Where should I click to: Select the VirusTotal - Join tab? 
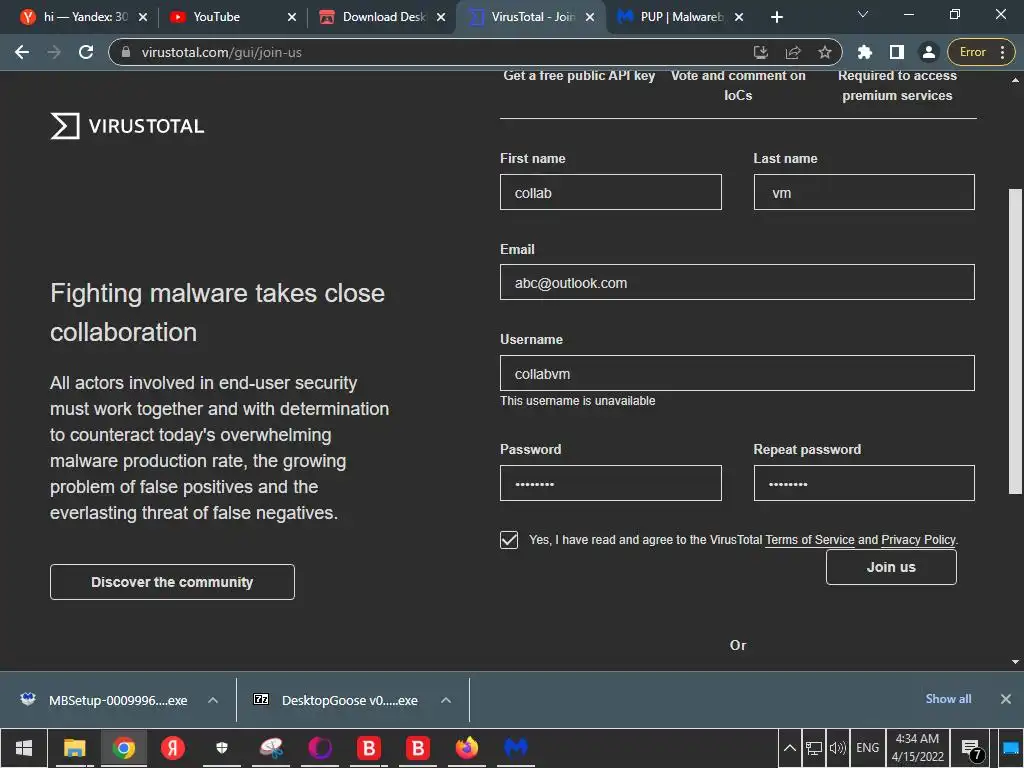(533, 17)
